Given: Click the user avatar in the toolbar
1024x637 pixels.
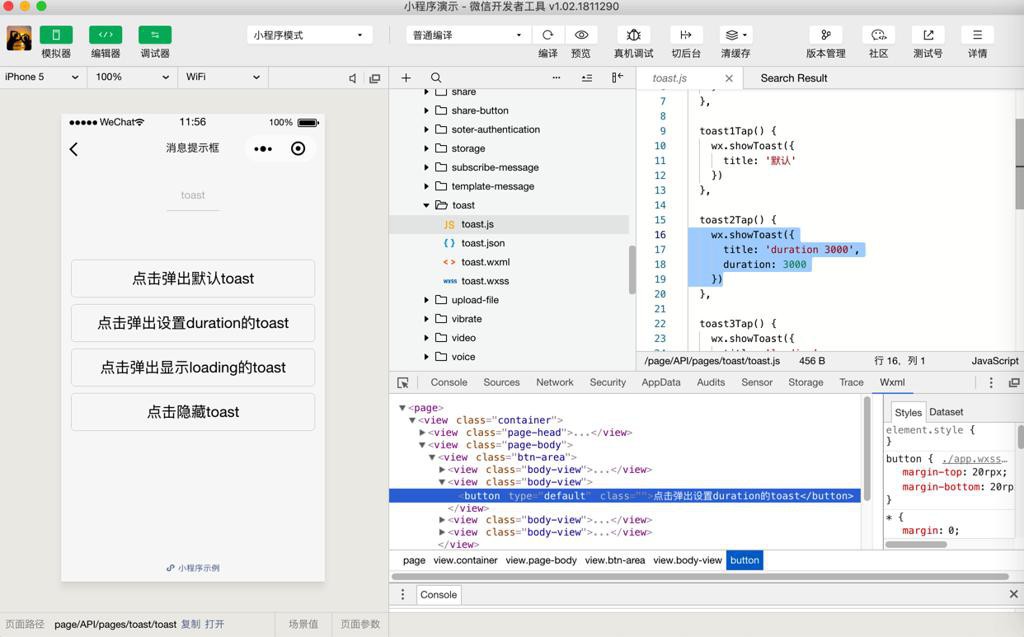Looking at the screenshot, I should tap(19, 39).
